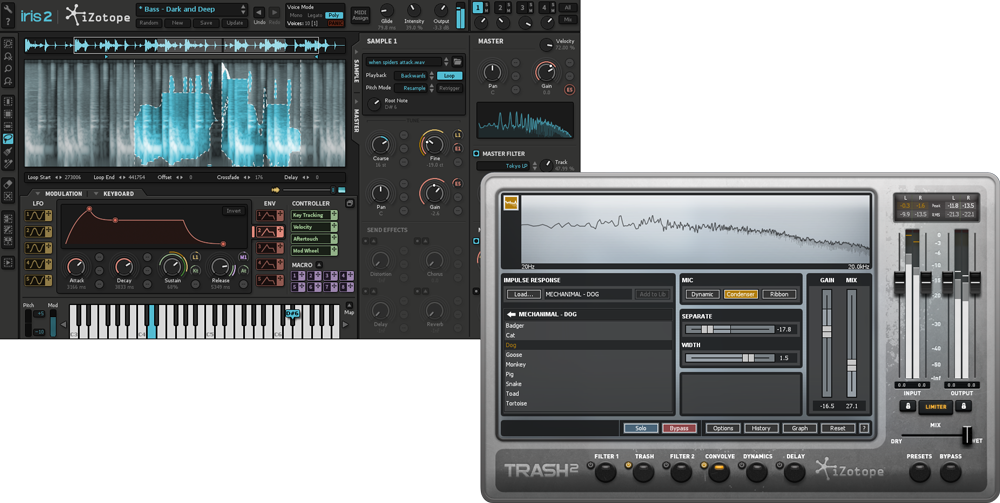Viewport: 1000px width, 503px height.
Task: Click the Width slider handle
Action: [x=749, y=358]
